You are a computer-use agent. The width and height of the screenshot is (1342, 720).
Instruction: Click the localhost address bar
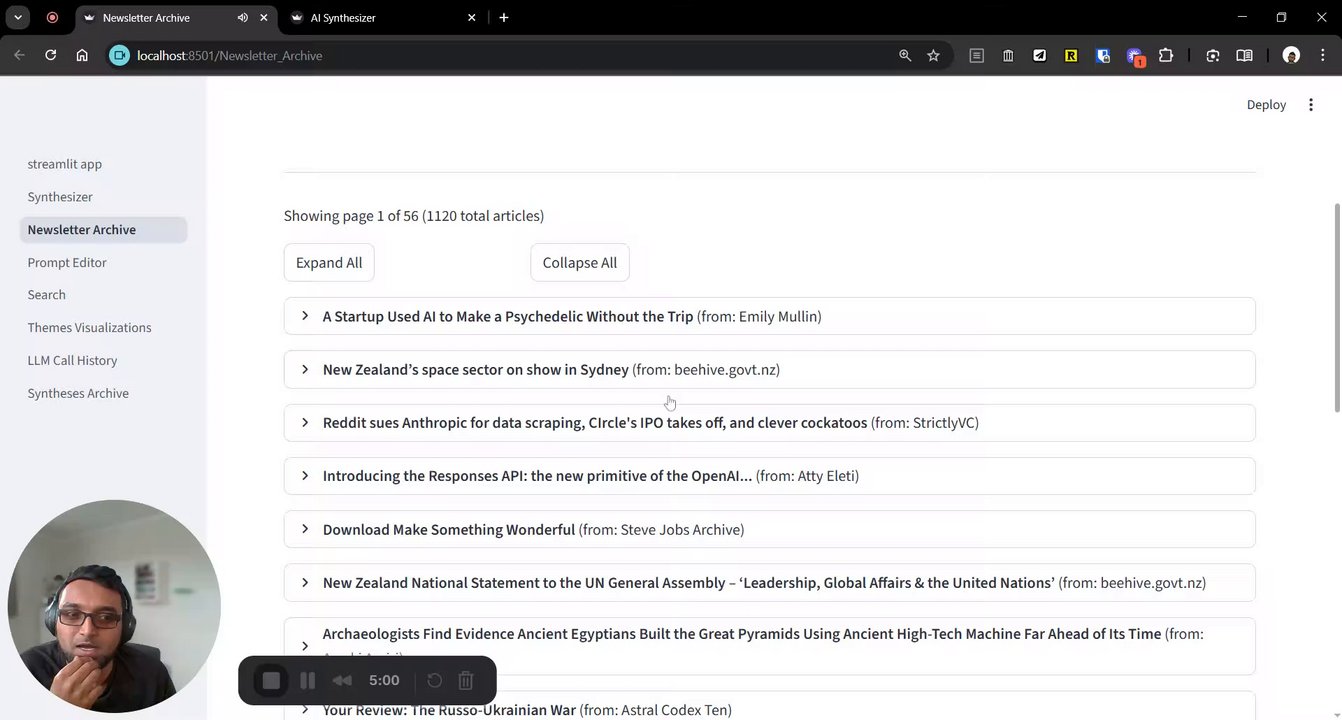pyautogui.click(x=500, y=56)
